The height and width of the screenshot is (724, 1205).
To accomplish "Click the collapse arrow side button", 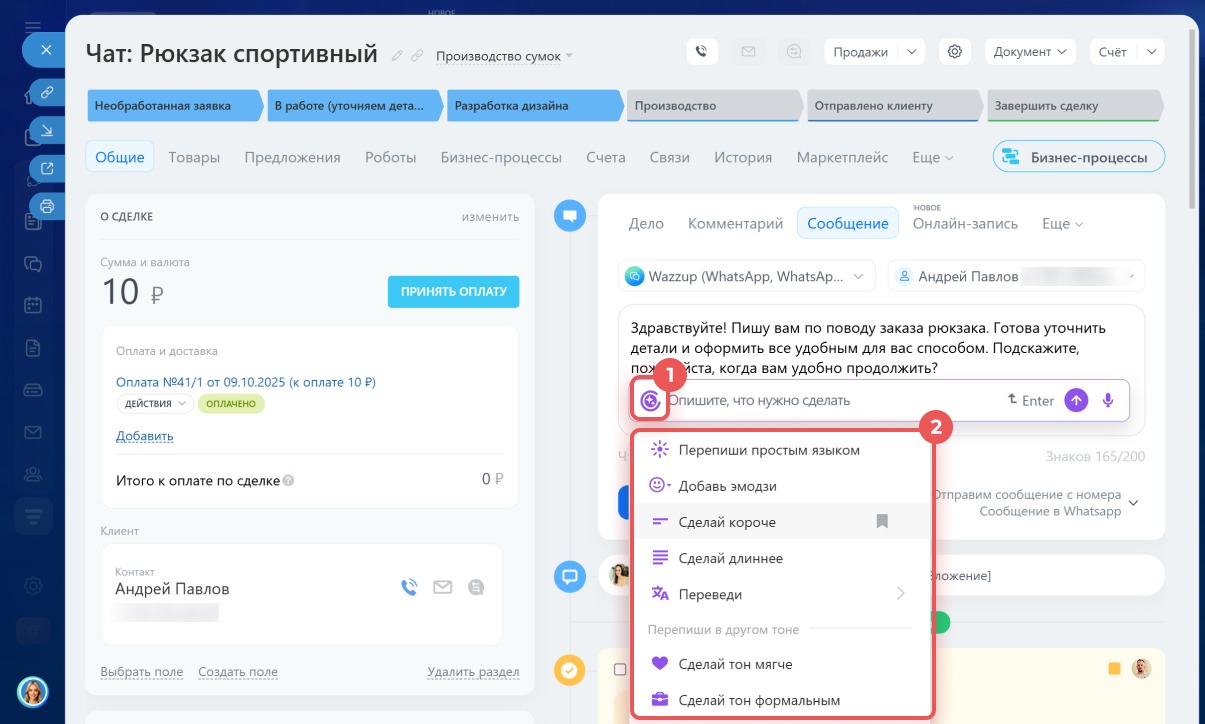I will tap(46, 130).
